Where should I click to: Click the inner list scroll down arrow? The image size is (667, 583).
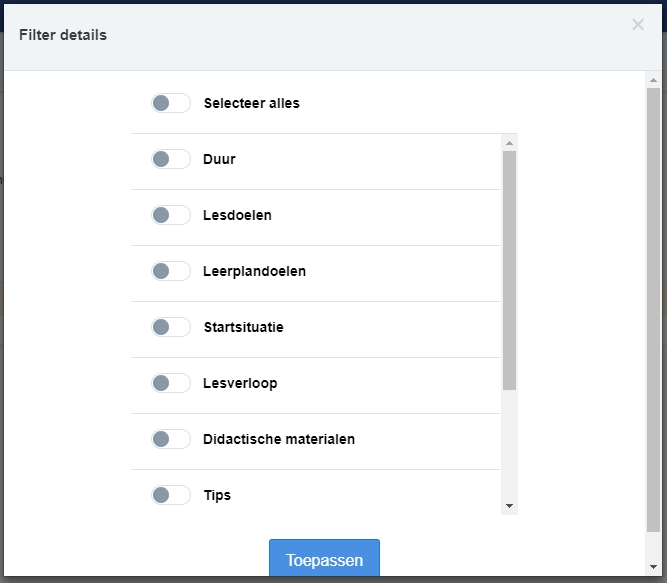point(509,506)
